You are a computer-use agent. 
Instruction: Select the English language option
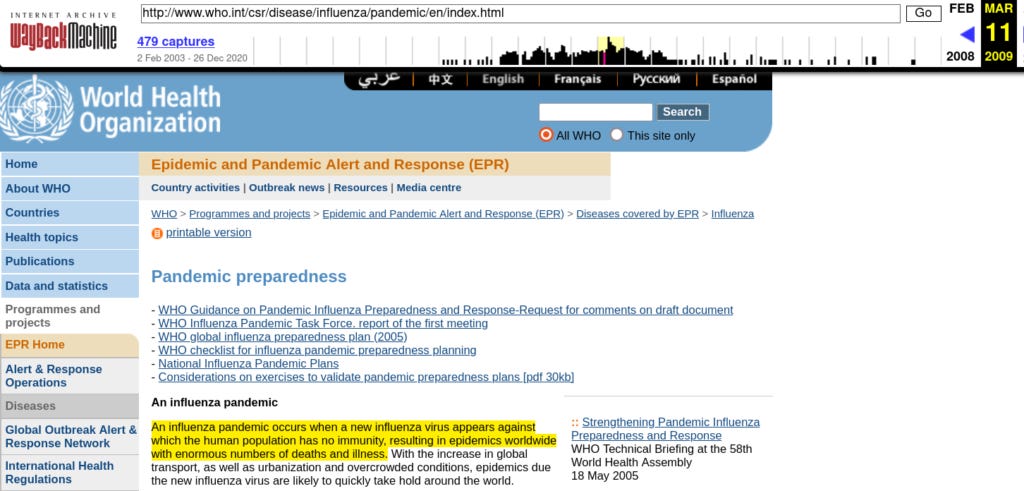click(x=503, y=79)
